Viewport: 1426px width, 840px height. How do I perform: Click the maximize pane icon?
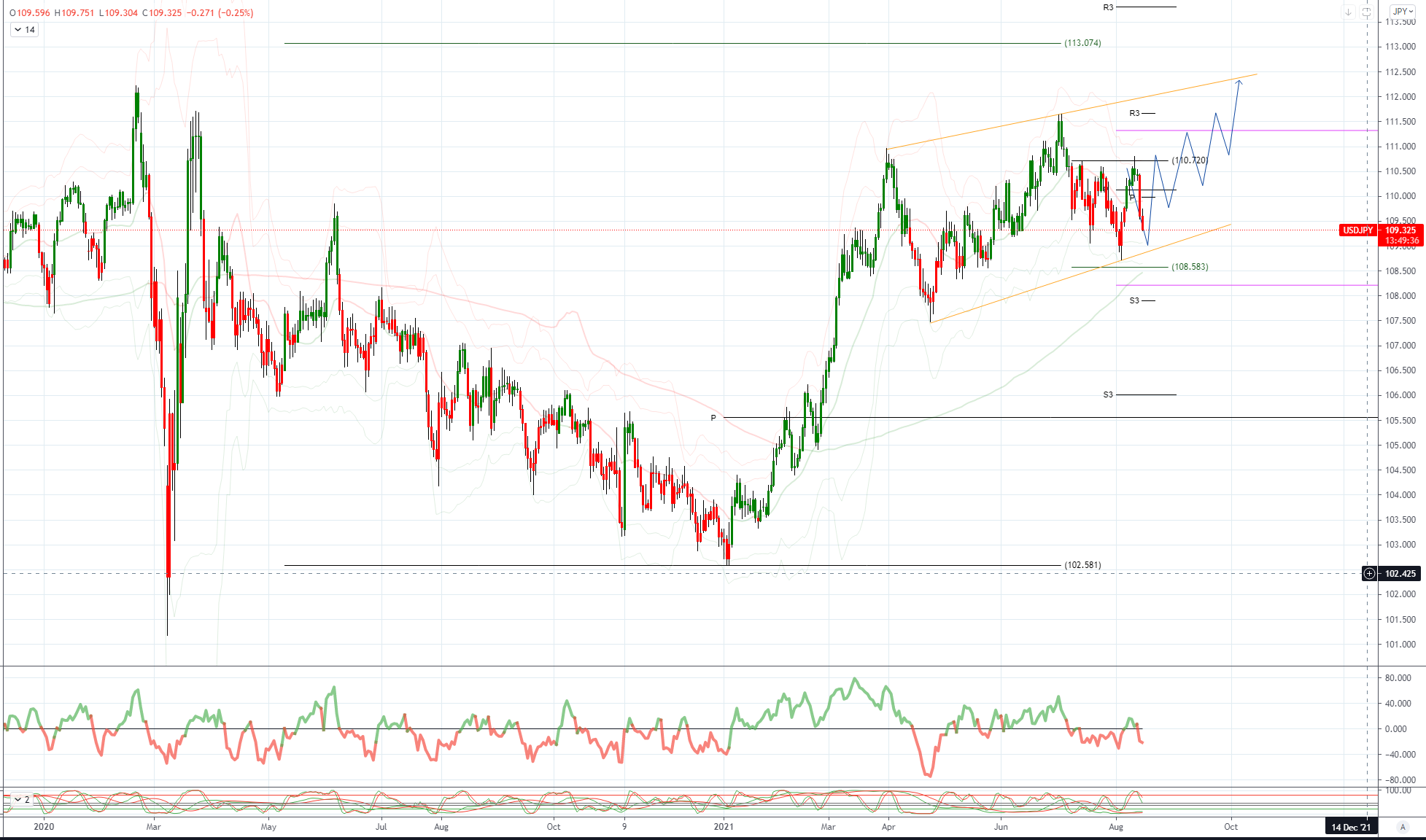coord(1366,12)
